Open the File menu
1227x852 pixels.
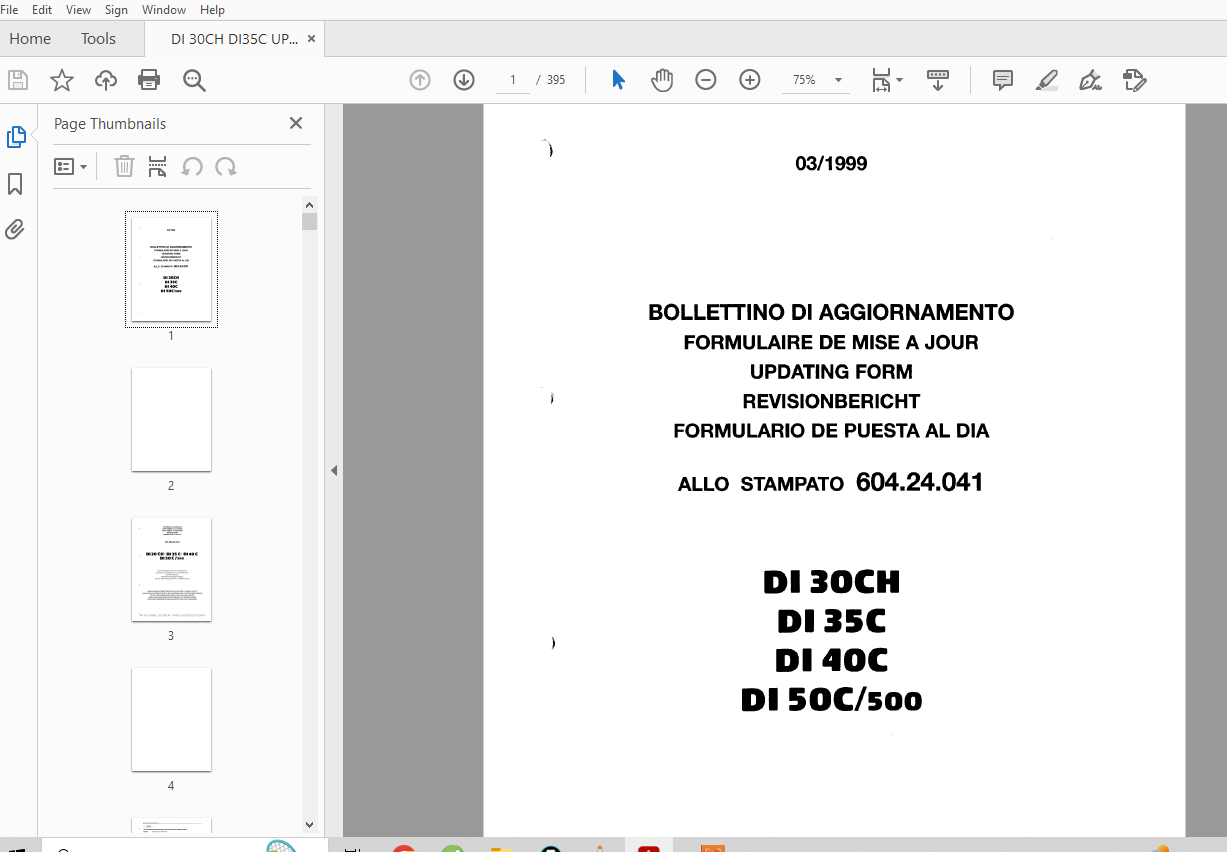pos(10,10)
